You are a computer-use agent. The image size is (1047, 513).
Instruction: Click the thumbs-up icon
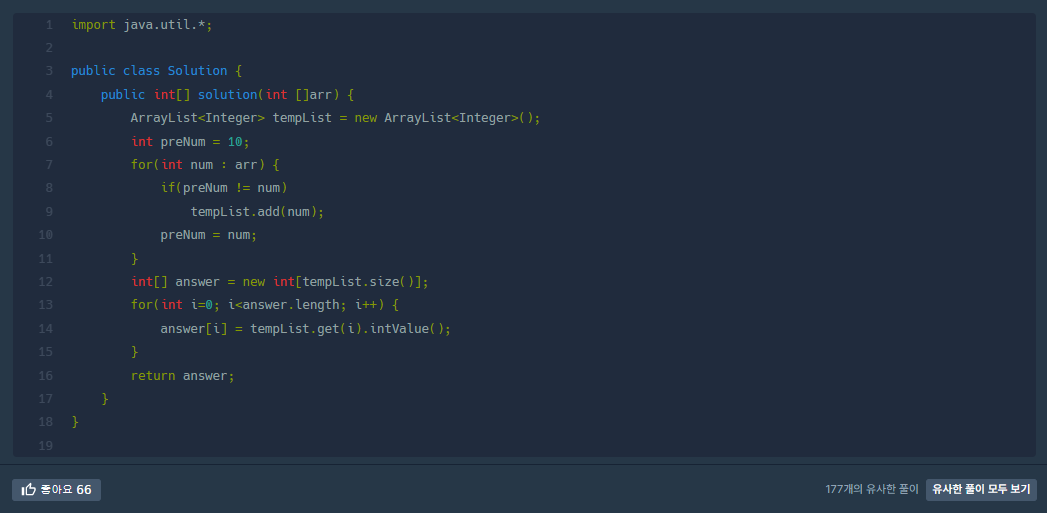pyautogui.click(x=29, y=490)
